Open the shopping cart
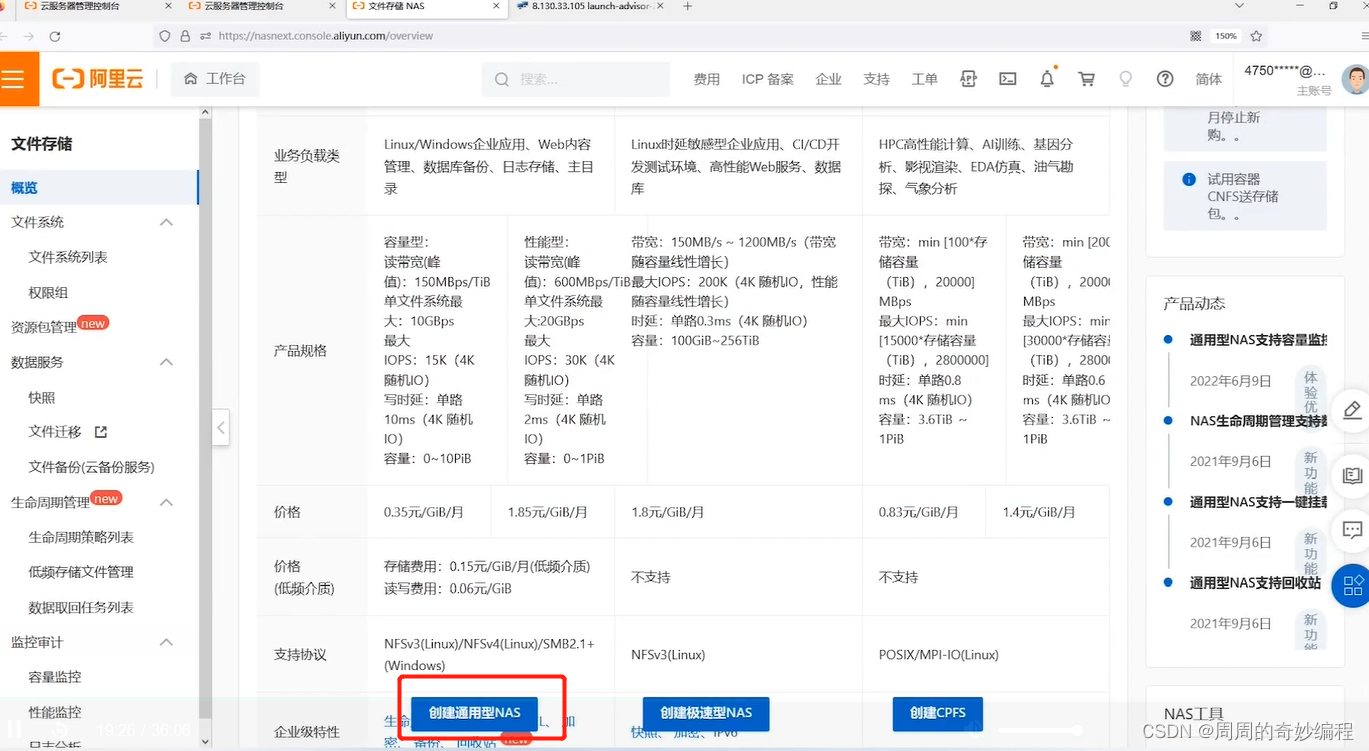This screenshot has width=1369, height=751. (x=1087, y=79)
